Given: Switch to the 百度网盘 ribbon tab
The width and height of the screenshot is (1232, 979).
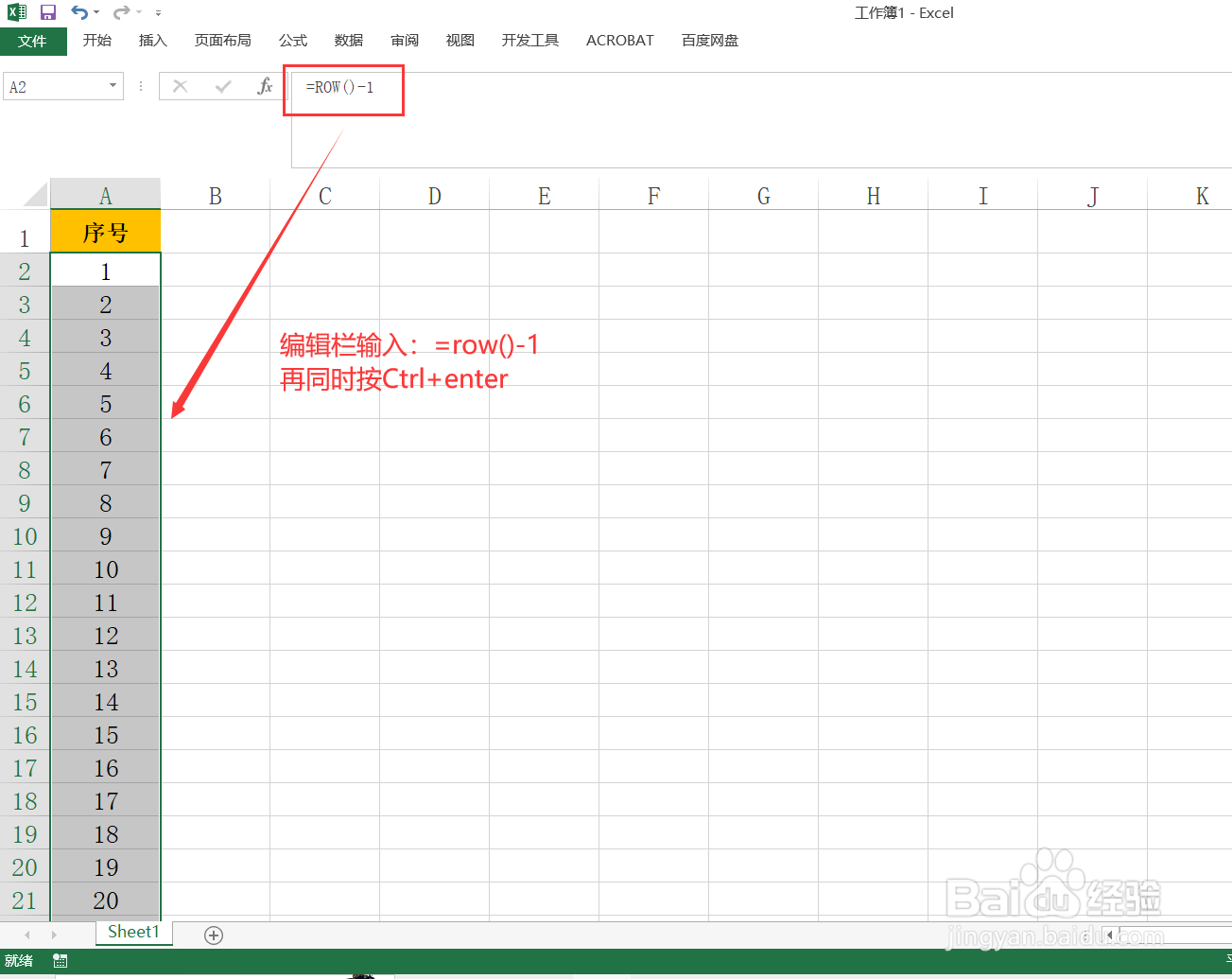Looking at the screenshot, I should [x=710, y=41].
